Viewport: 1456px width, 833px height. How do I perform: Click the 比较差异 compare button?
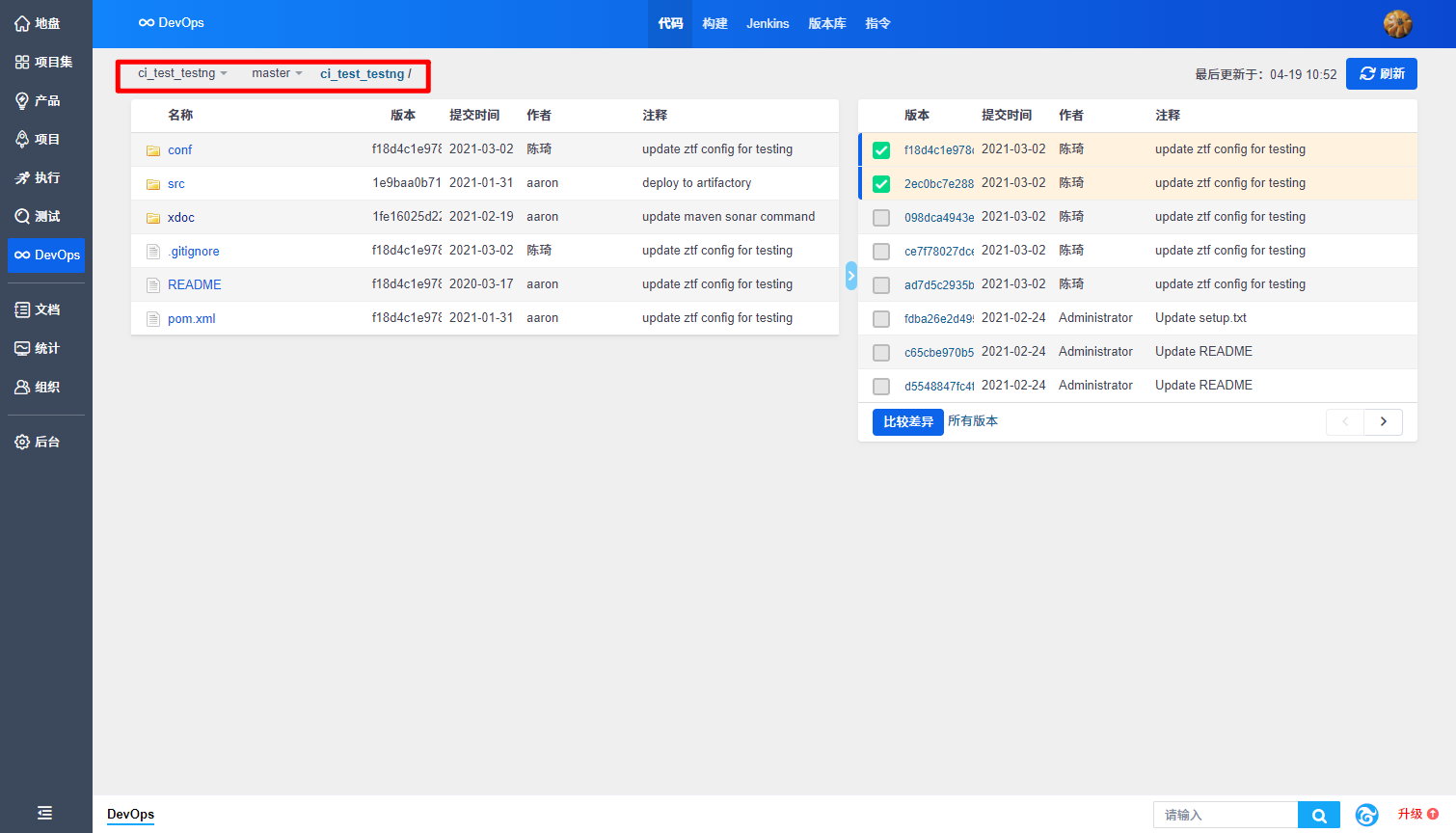tap(907, 421)
